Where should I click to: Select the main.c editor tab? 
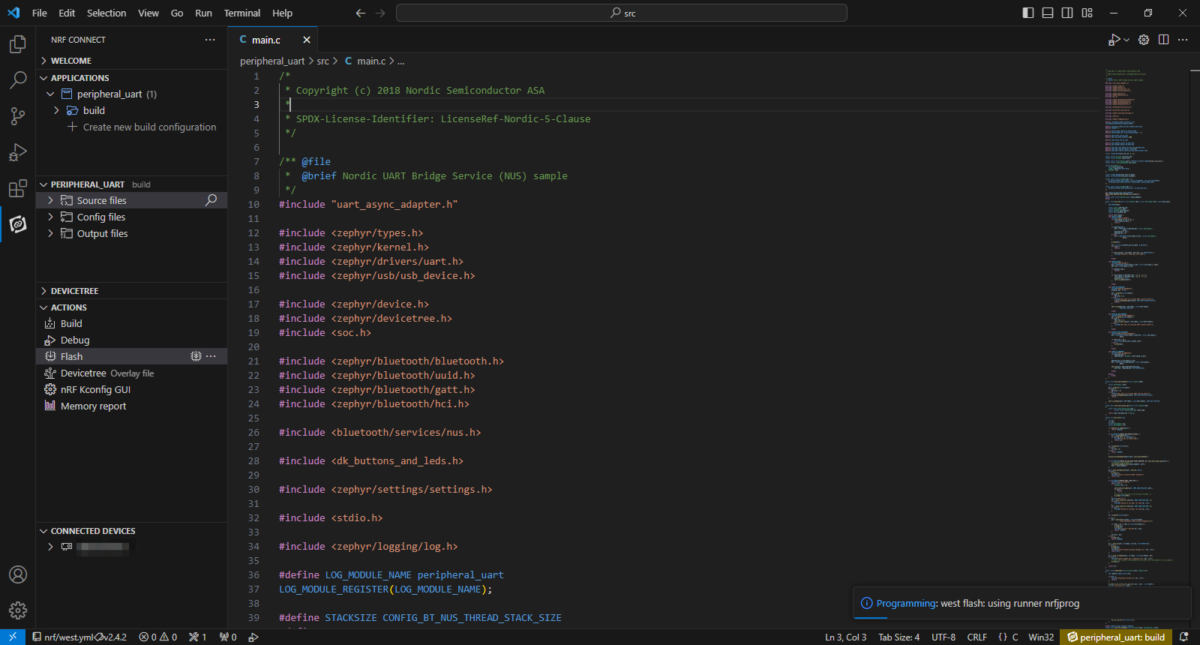click(x=273, y=40)
